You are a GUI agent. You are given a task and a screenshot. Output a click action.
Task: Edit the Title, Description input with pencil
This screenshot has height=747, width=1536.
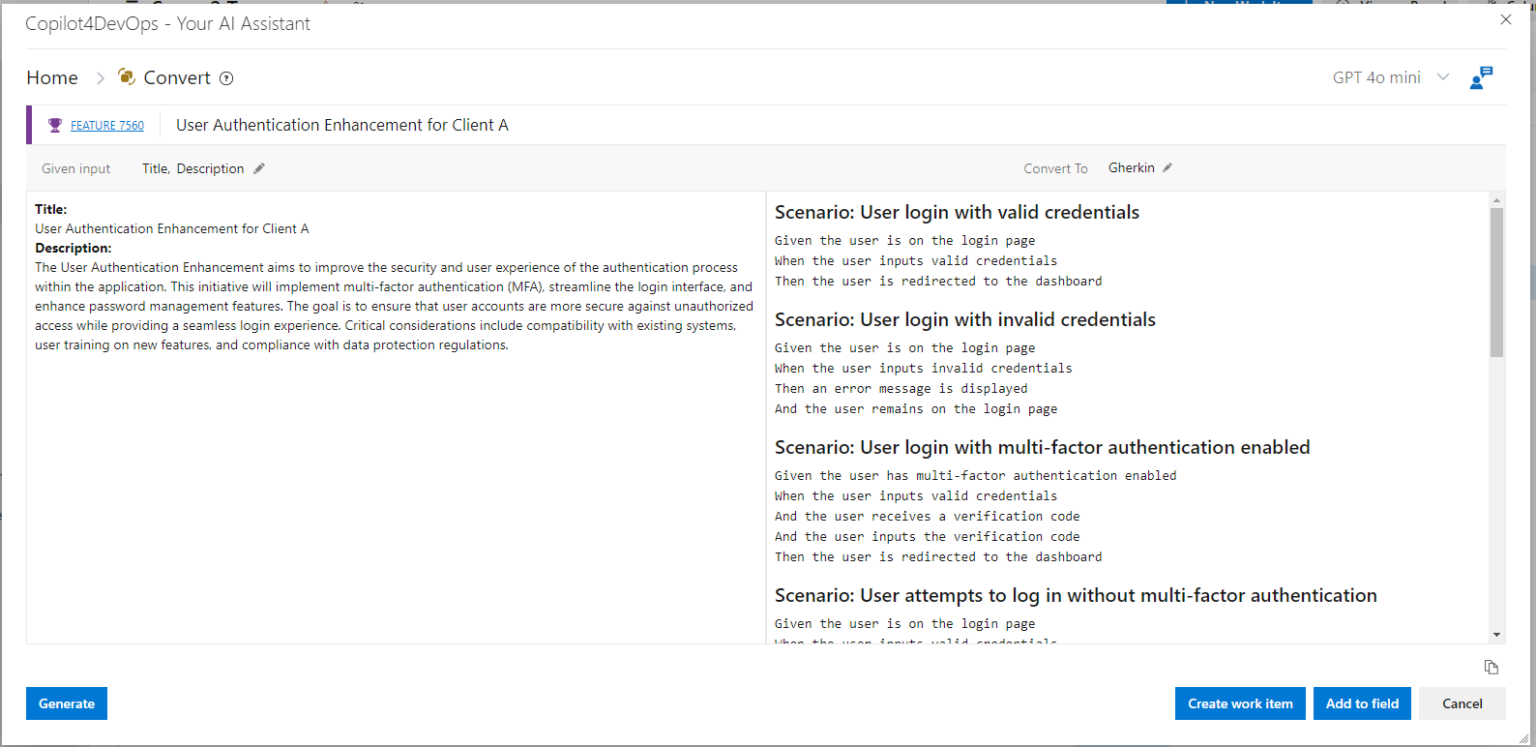click(259, 169)
